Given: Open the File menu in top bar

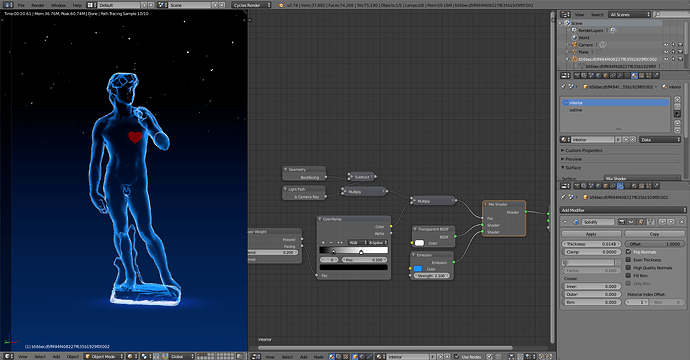Looking at the screenshot, I should [21, 5].
